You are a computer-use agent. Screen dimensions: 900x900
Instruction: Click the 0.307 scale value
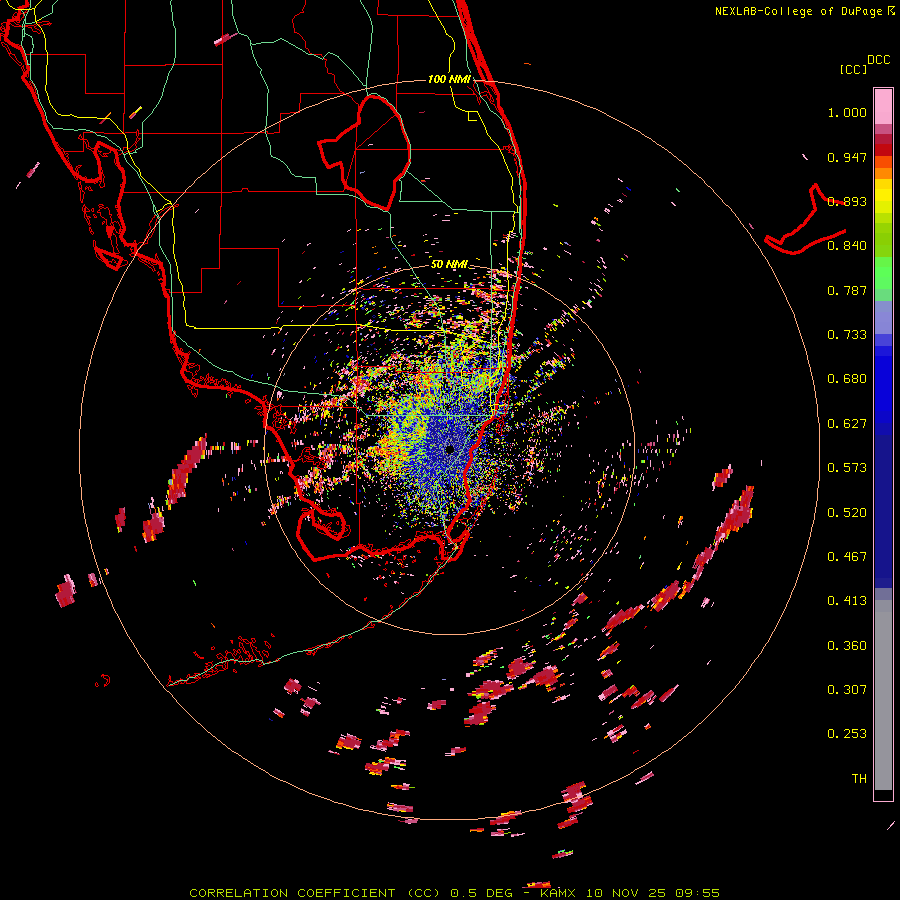(x=847, y=689)
